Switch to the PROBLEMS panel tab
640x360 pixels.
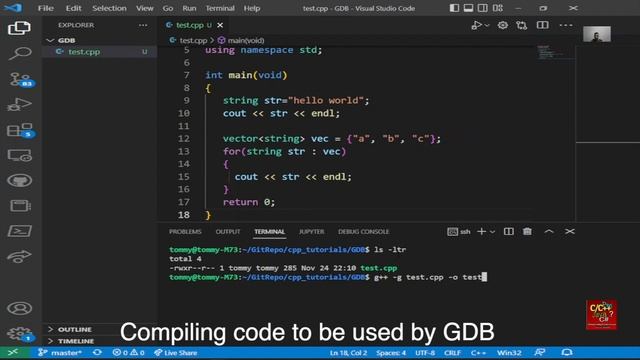point(185,231)
